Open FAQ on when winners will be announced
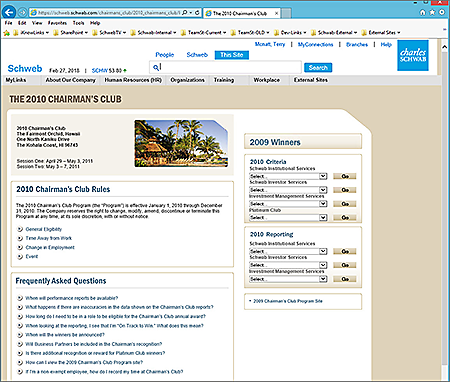This screenshot has height=382, width=450. [x=65, y=335]
